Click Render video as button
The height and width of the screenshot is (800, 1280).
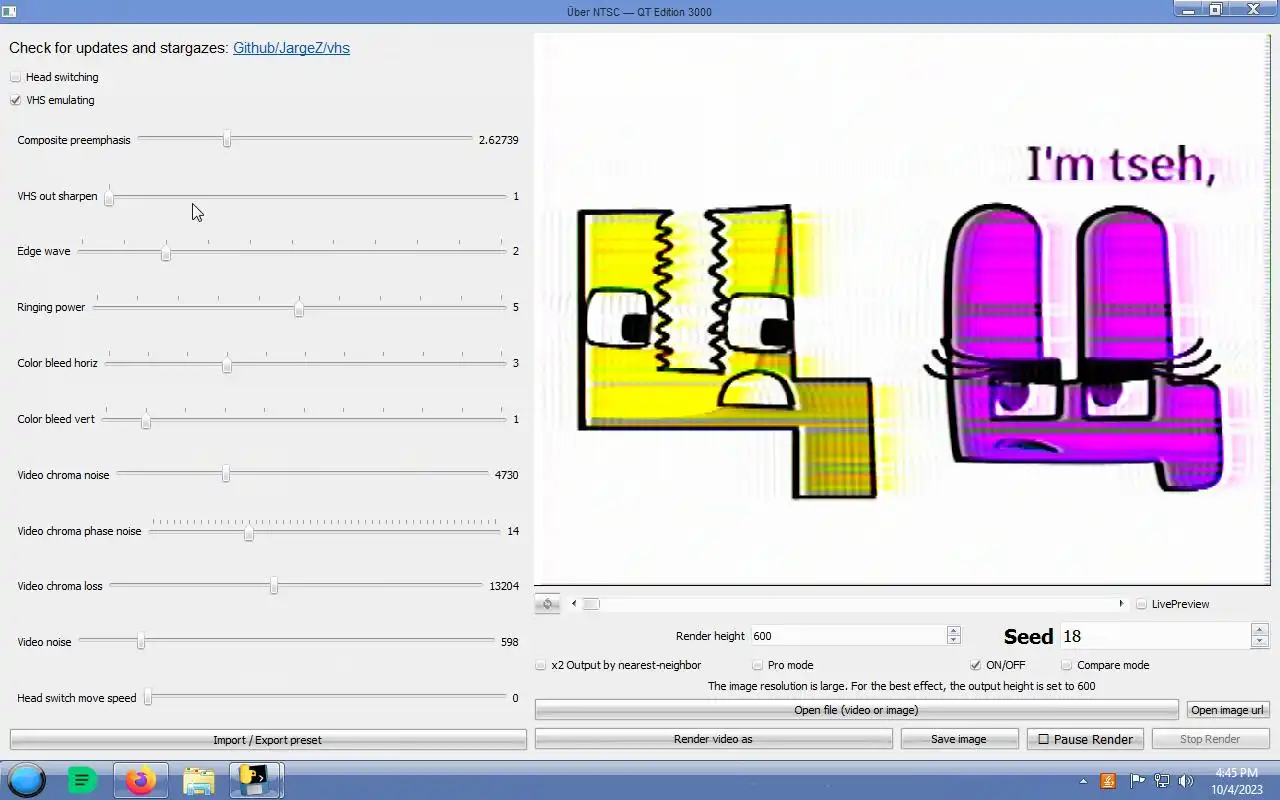pos(713,739)
